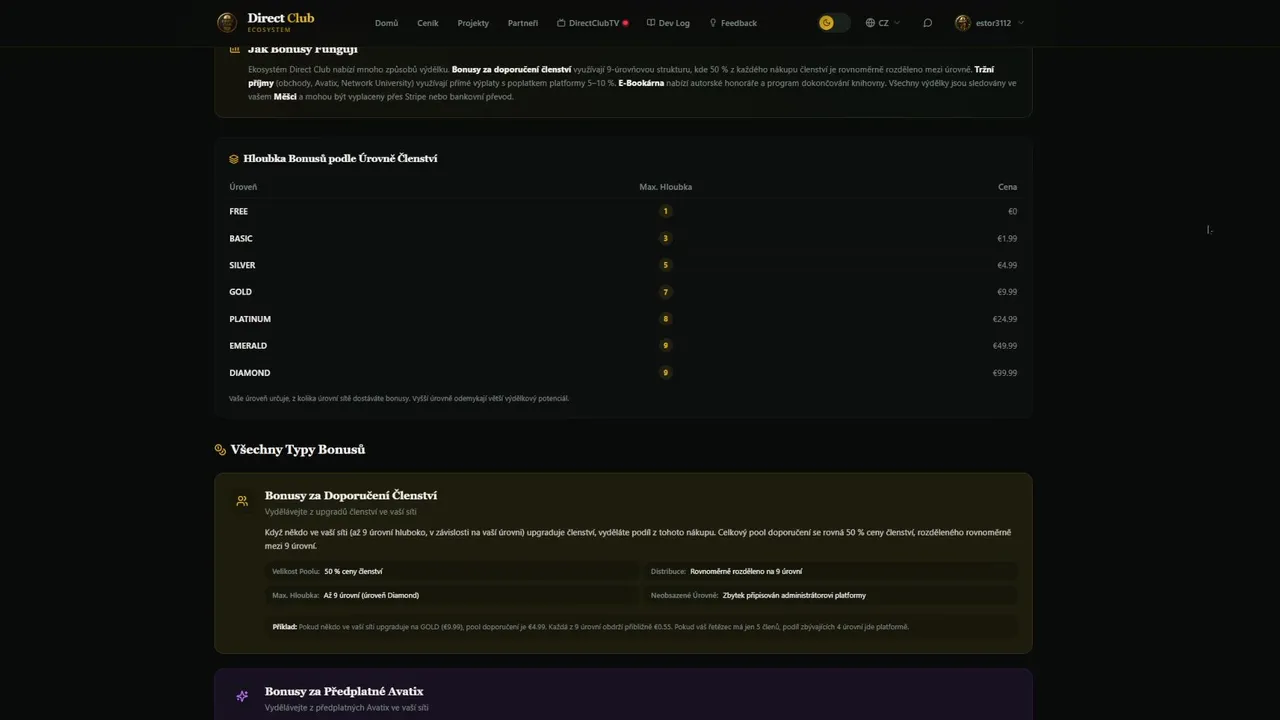Screen dimensions: 1280x720
Task: Click the GOLD level depth badge 7
Action: point(665,292)
